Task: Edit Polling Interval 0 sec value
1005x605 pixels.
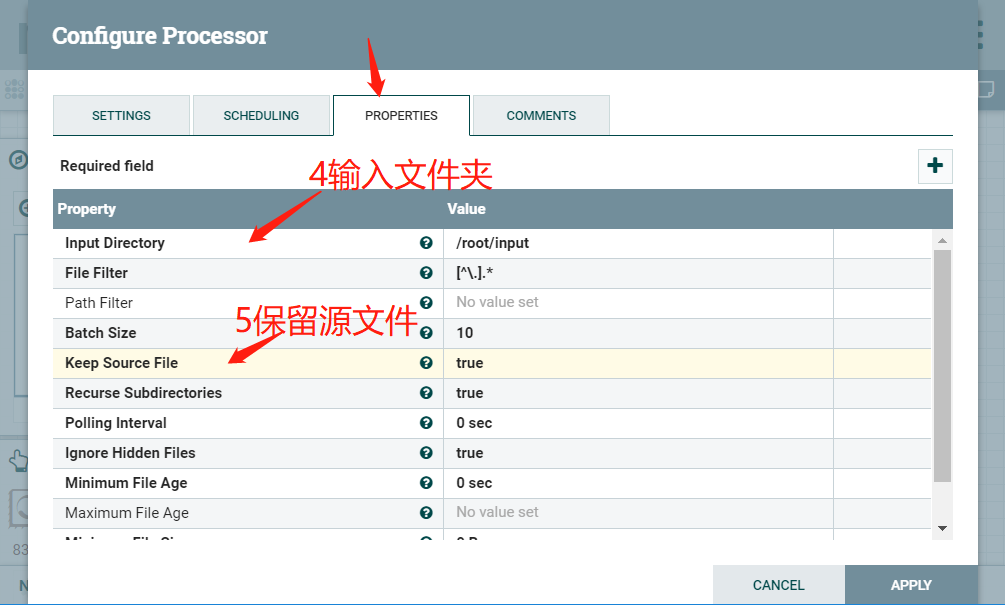Action: pos(638,423)
